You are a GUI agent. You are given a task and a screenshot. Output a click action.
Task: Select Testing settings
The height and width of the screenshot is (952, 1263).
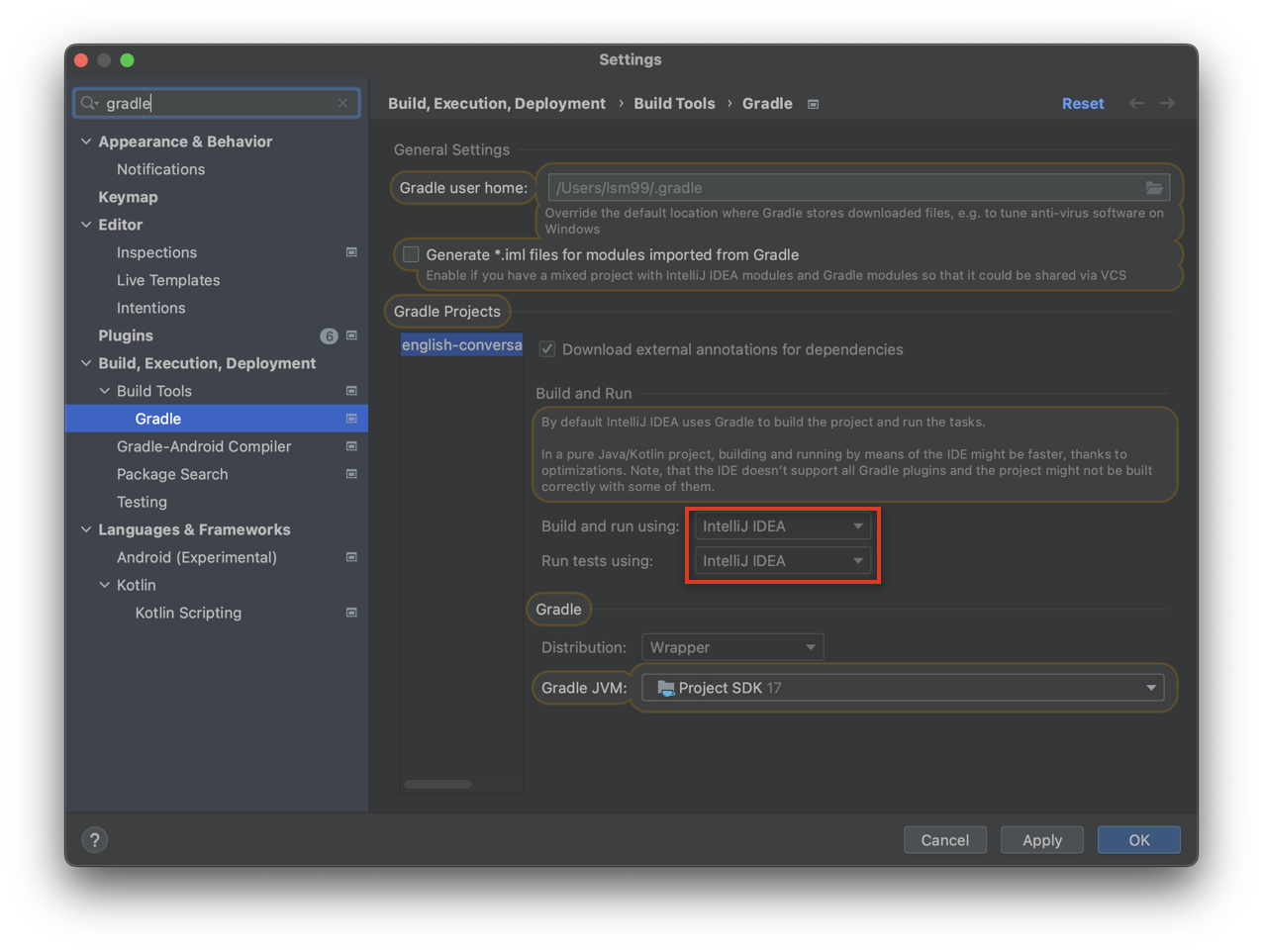tap(142, 502)
